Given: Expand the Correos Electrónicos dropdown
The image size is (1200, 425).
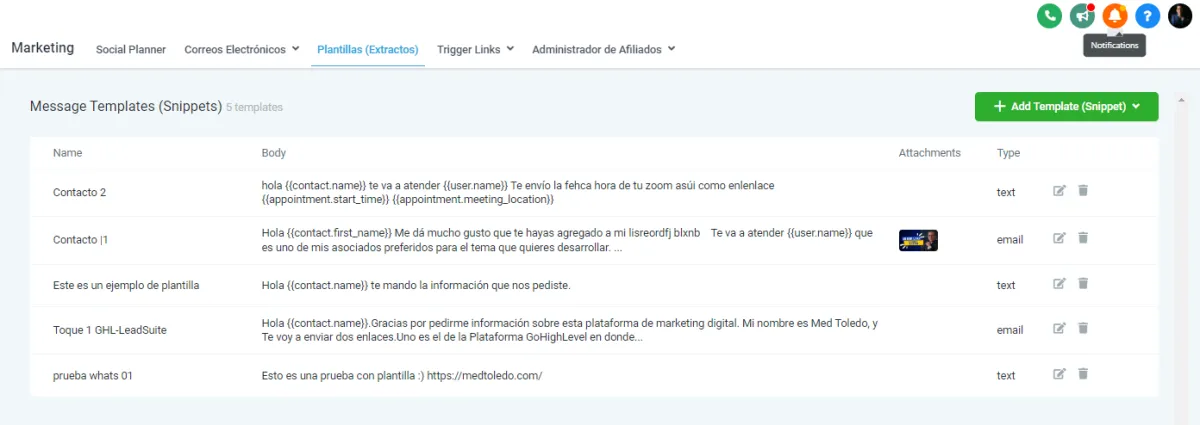Looking at the screenshot, I should pos(242,49).
